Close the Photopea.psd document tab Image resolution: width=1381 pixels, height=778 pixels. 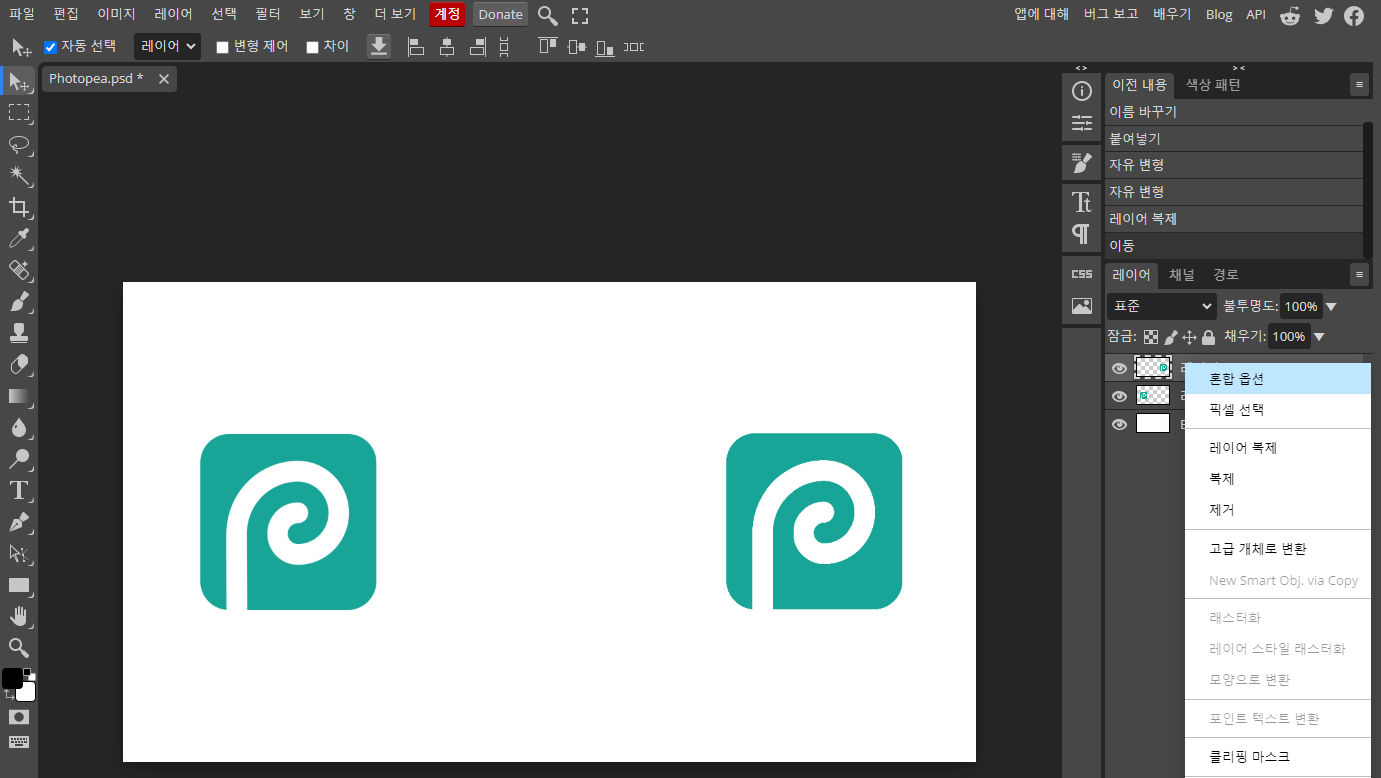[164, 78]
